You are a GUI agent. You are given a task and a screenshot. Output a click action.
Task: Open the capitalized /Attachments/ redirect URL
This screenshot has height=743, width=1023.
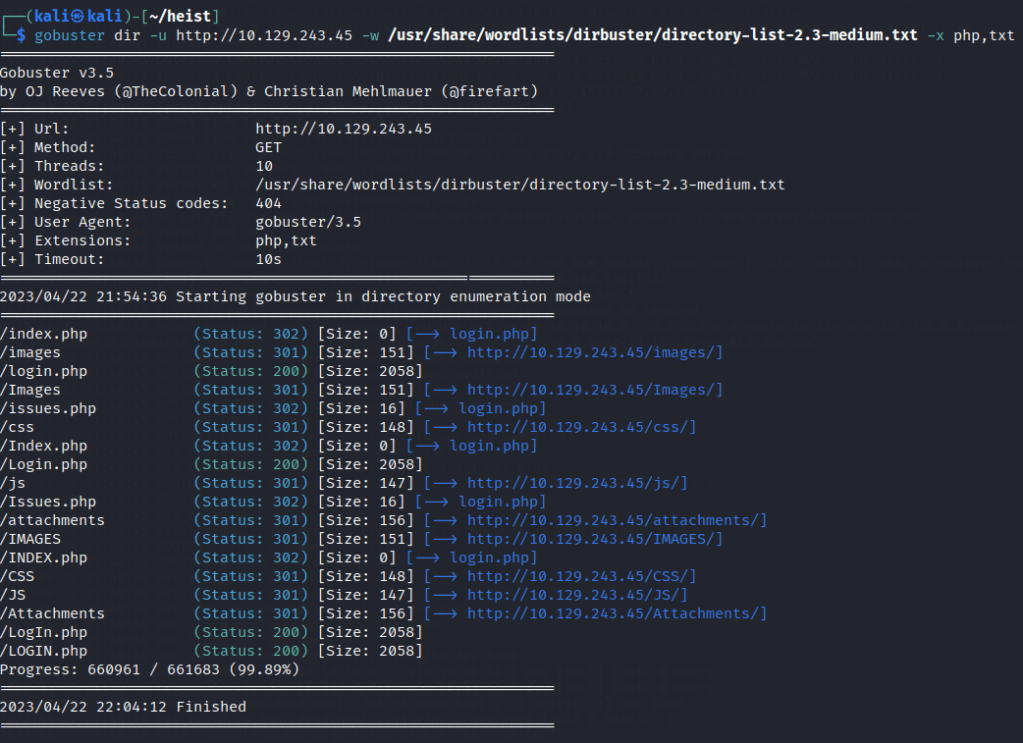pyautogui.click(x=616, y=613)
